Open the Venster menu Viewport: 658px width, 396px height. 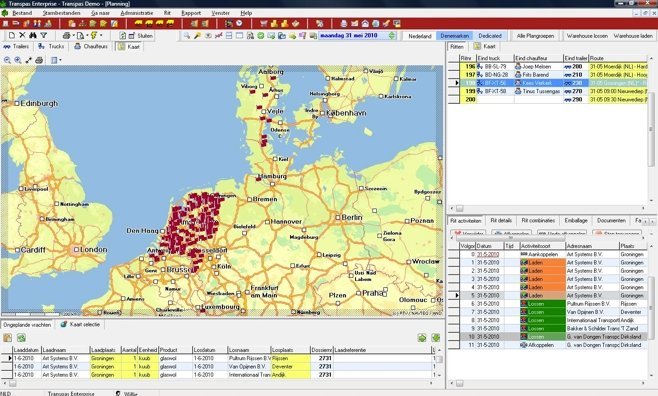point(220,13)
